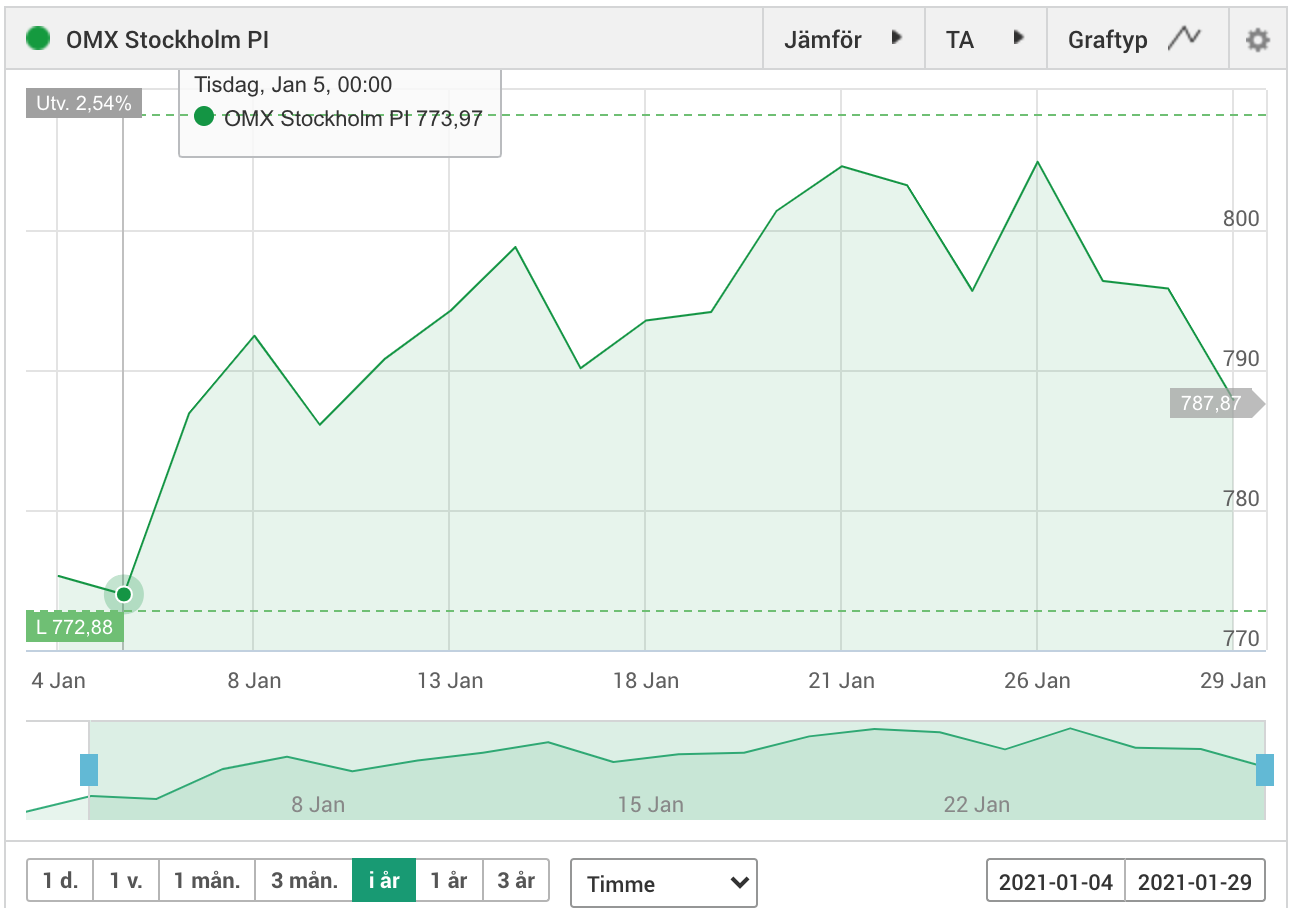This screenshot has height=908, width=1292.
Task: Click tooltip text OMX Stockholm PI 773,97
Action: tap(354, 118)
